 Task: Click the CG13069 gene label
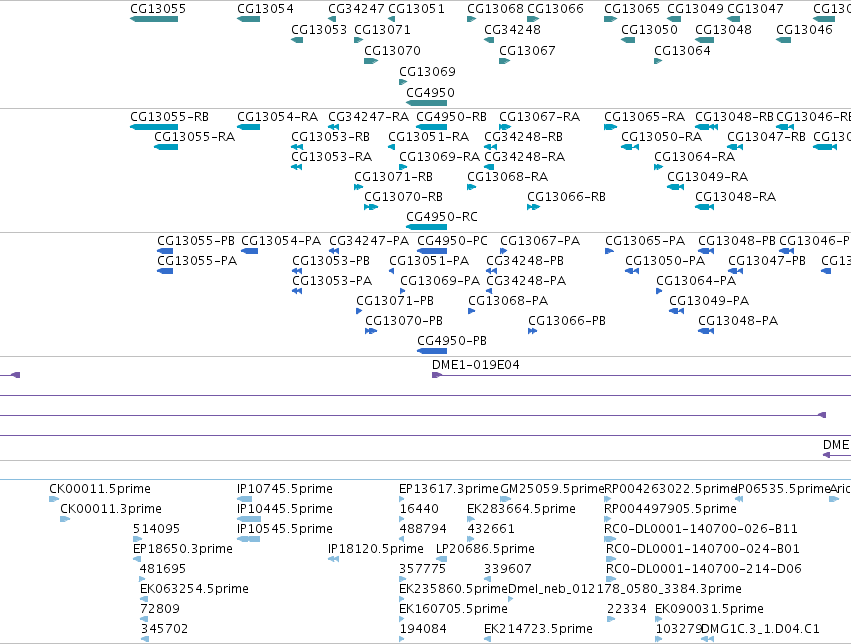427,72
